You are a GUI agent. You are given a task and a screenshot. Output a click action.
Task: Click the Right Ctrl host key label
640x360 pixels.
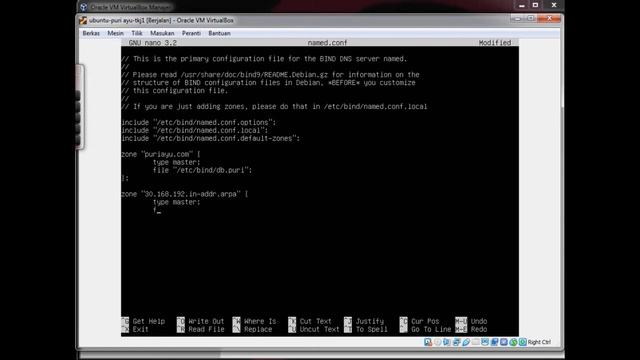point(539,342)
